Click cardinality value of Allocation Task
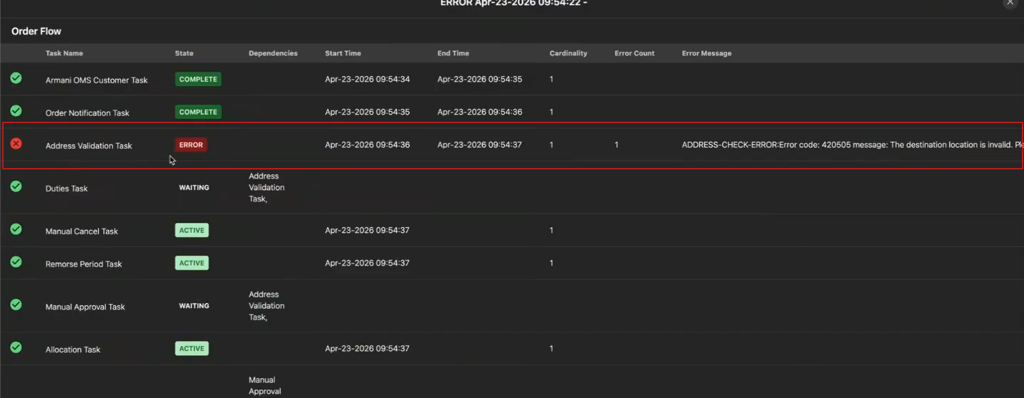Image resolution: width=1024 pixels, height=398 pixels. point(552,349)
